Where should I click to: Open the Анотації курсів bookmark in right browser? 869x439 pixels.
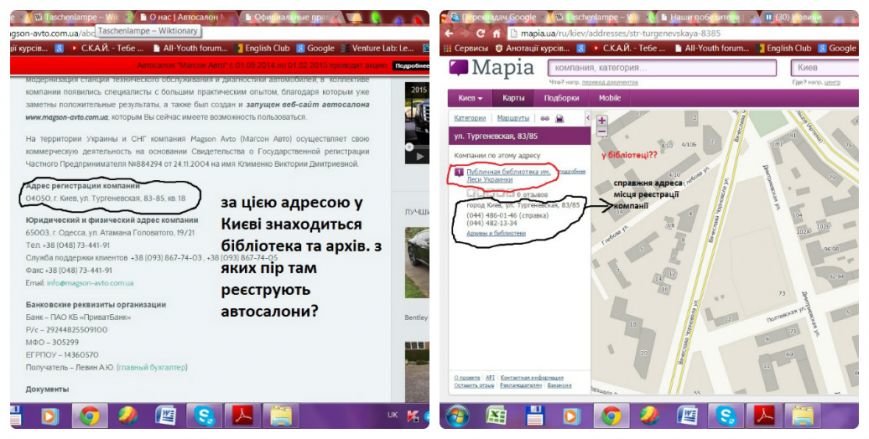click(533, 49)
